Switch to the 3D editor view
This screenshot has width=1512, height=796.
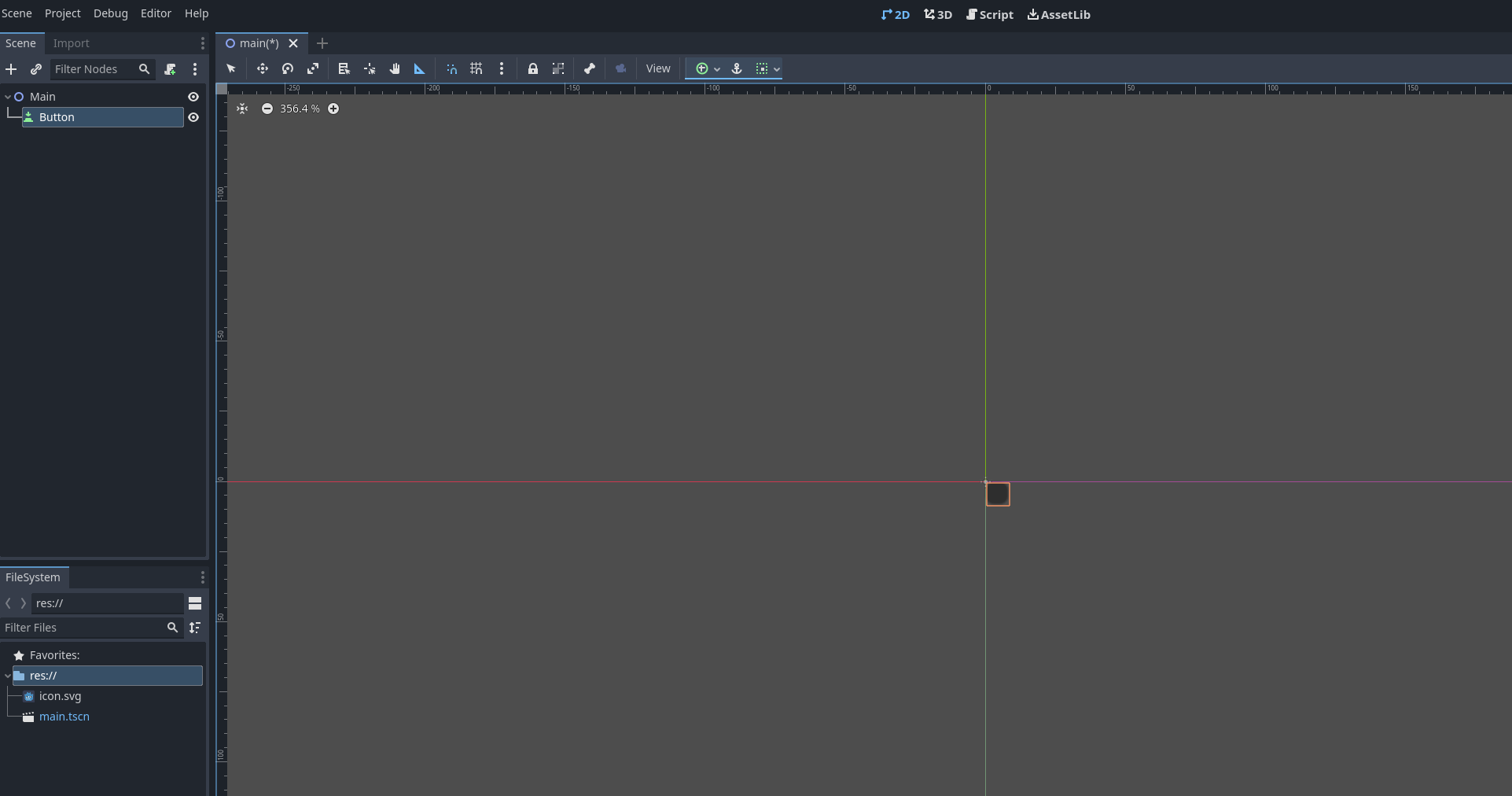936,14
